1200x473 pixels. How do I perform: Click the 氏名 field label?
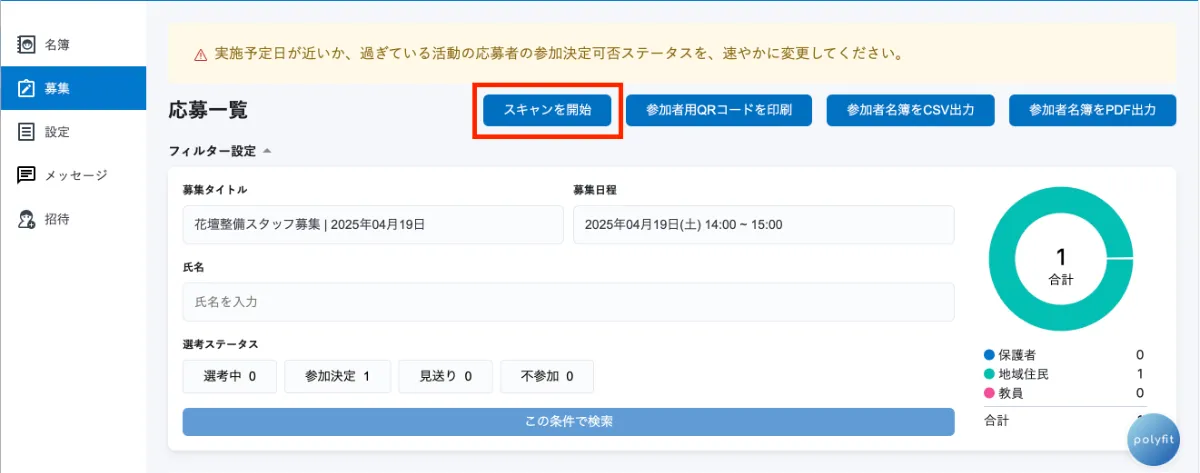194,267
